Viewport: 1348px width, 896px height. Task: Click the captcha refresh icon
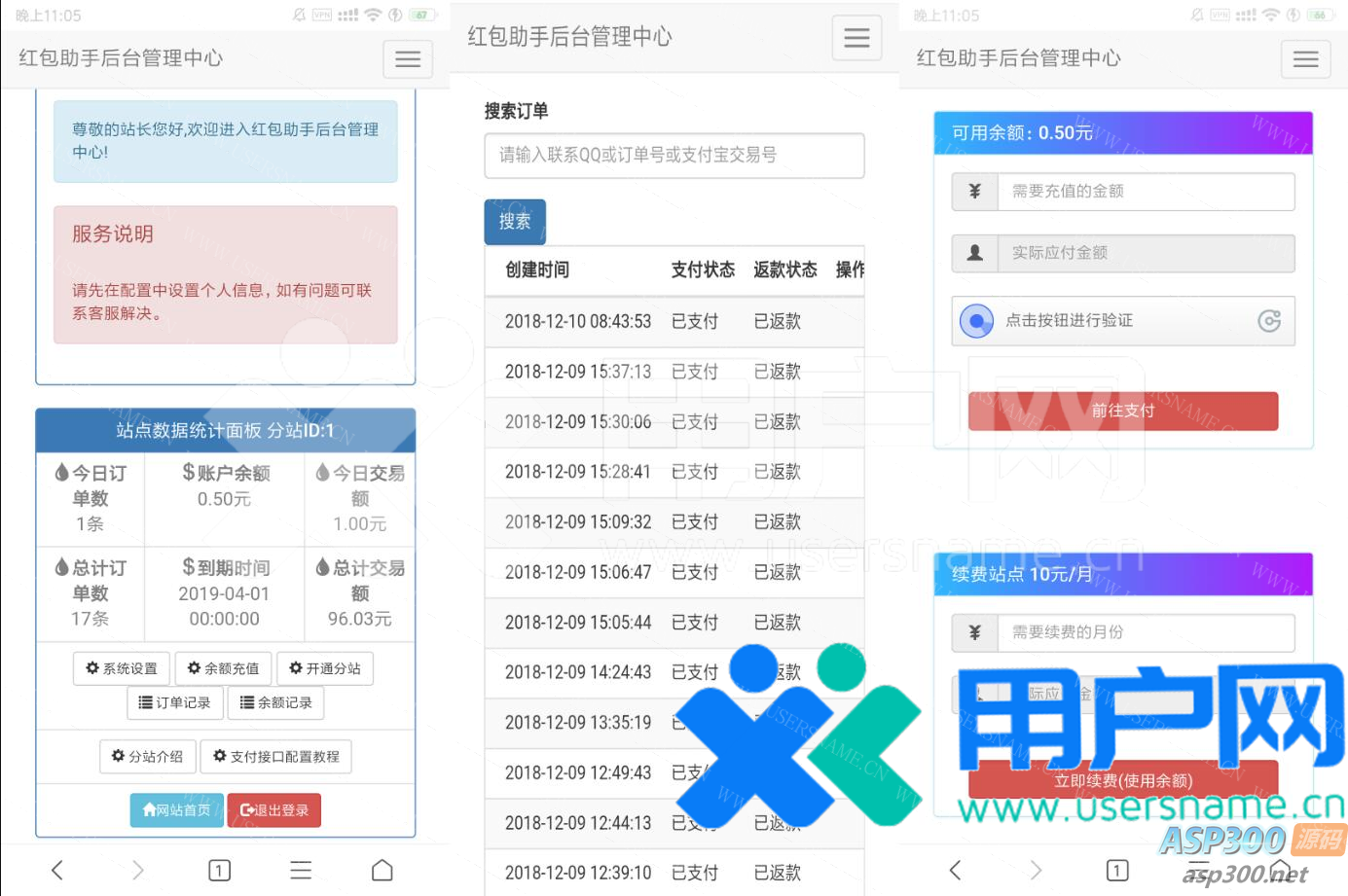click(1269, 321)
